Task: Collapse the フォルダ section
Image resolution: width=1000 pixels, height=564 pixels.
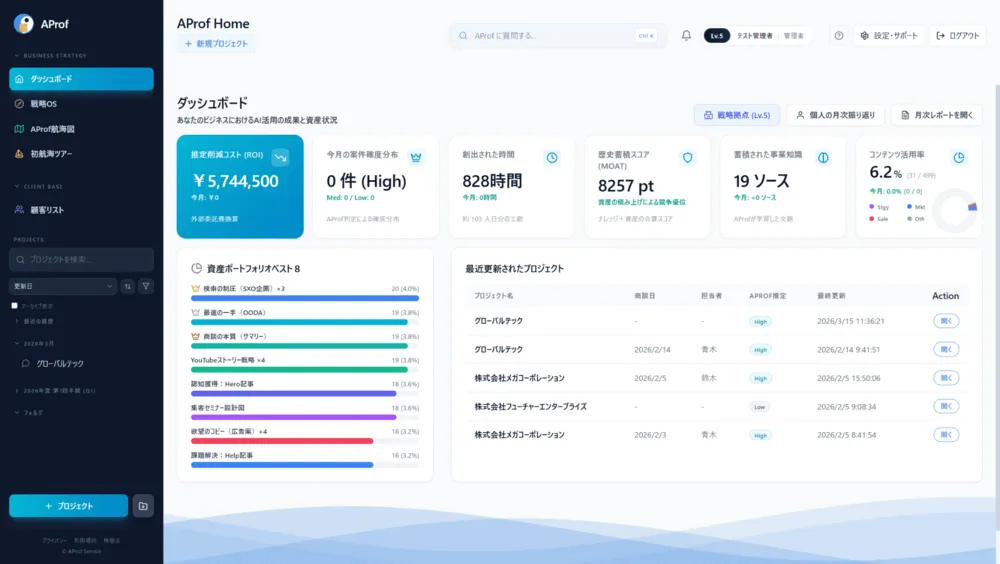Action: (x=29, y=413)
